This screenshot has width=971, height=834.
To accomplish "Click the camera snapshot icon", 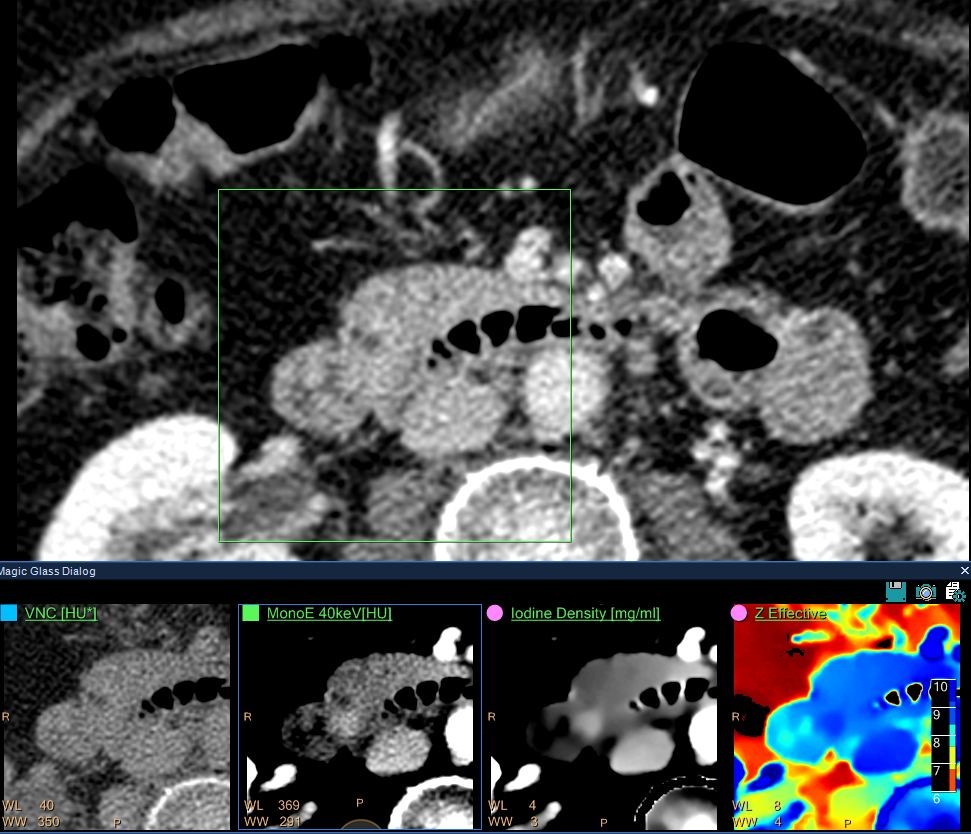I will tap(926, 592).
